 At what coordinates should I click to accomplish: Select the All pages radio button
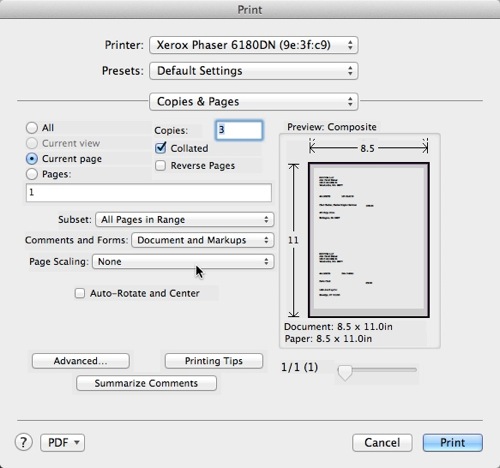32,127
